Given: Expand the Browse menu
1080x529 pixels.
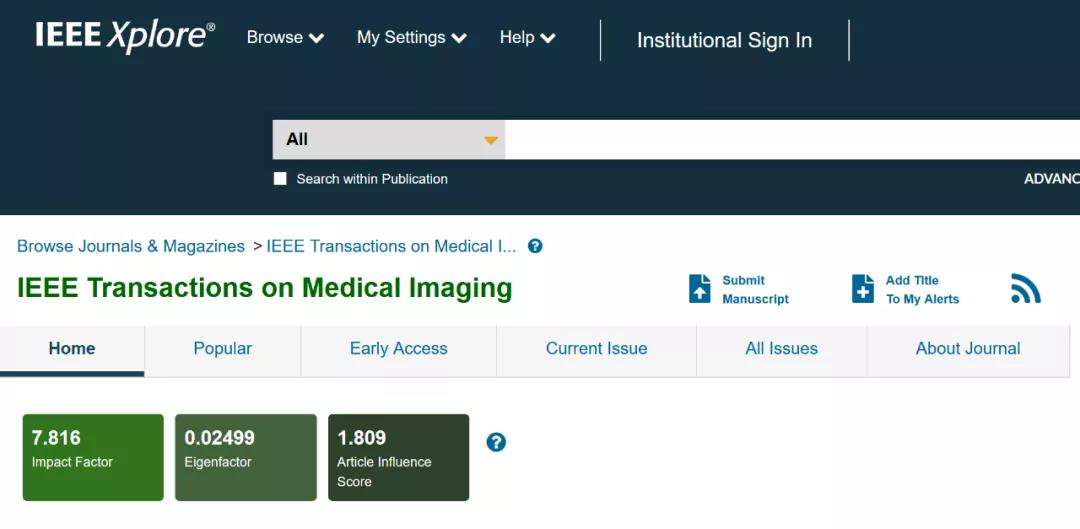Looking at the screenshot, I should [285, 38].
